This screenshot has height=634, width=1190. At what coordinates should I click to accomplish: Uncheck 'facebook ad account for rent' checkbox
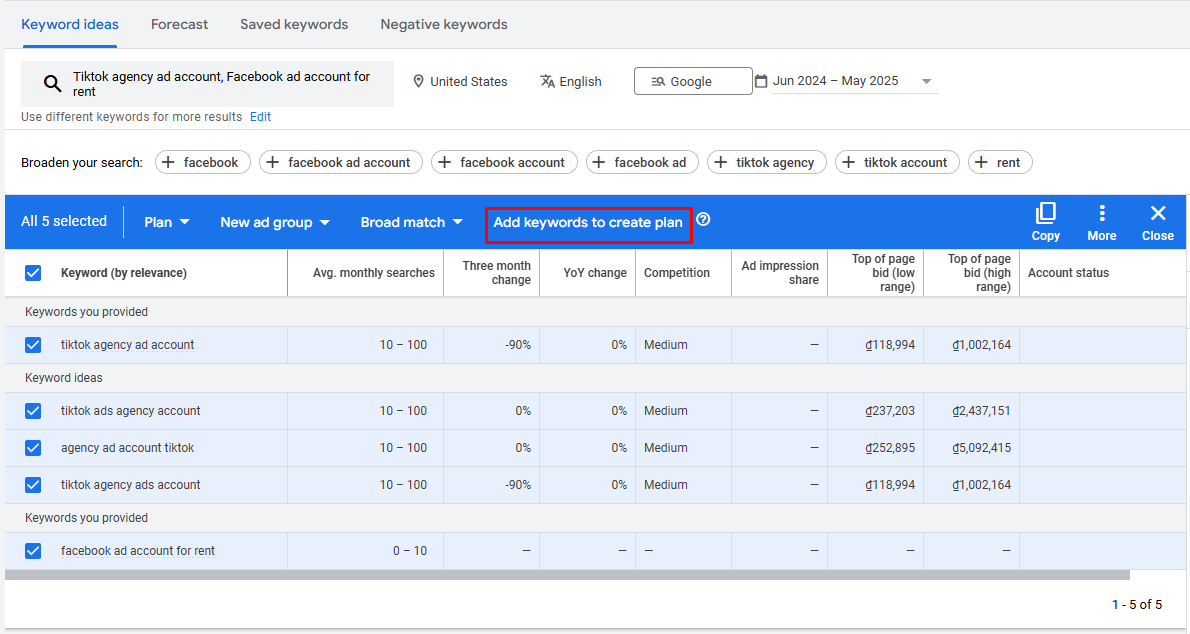[x=33, y=550]
